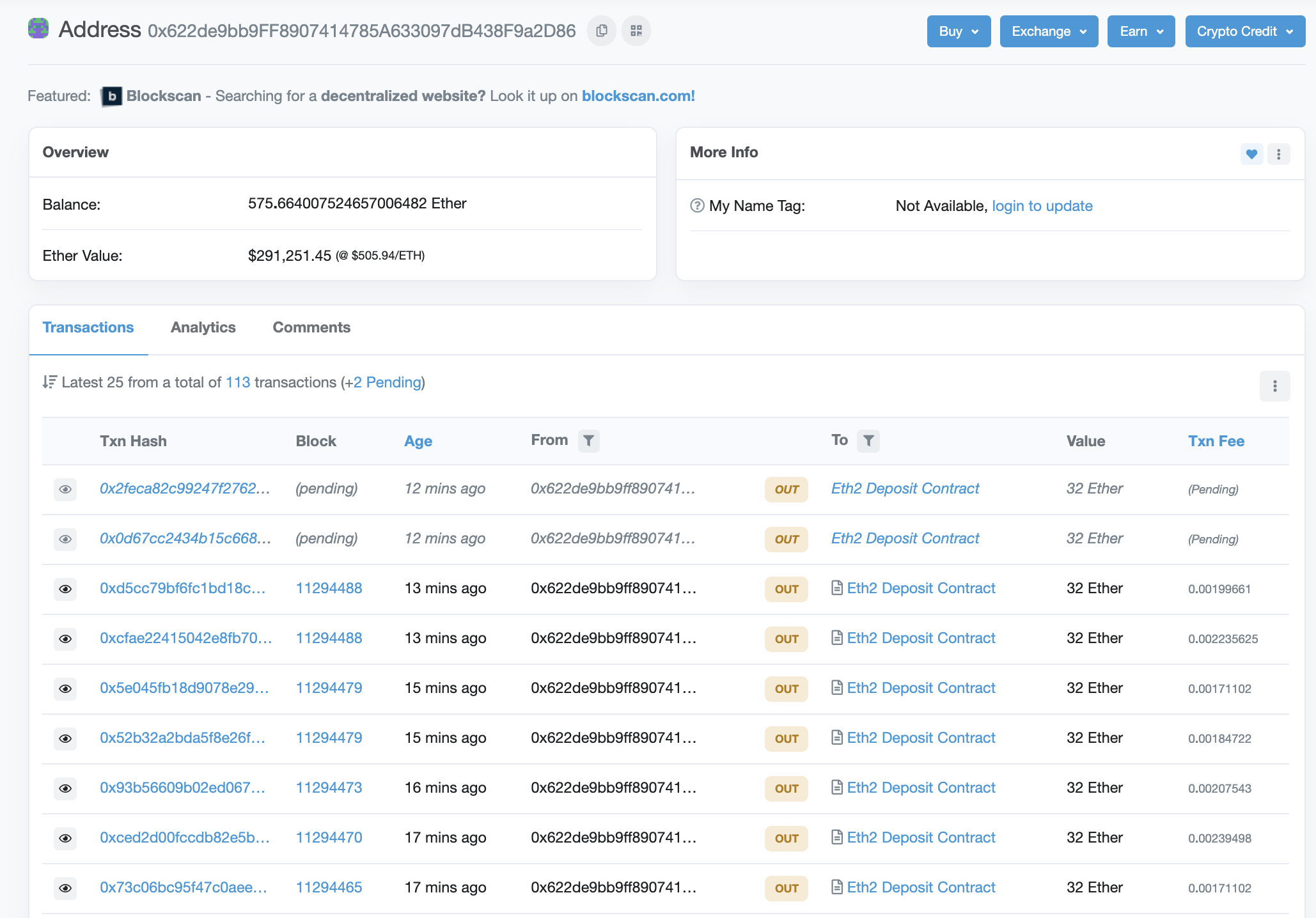Filter by the To column
Viewport: 1316px width, 918px height.
868,440
